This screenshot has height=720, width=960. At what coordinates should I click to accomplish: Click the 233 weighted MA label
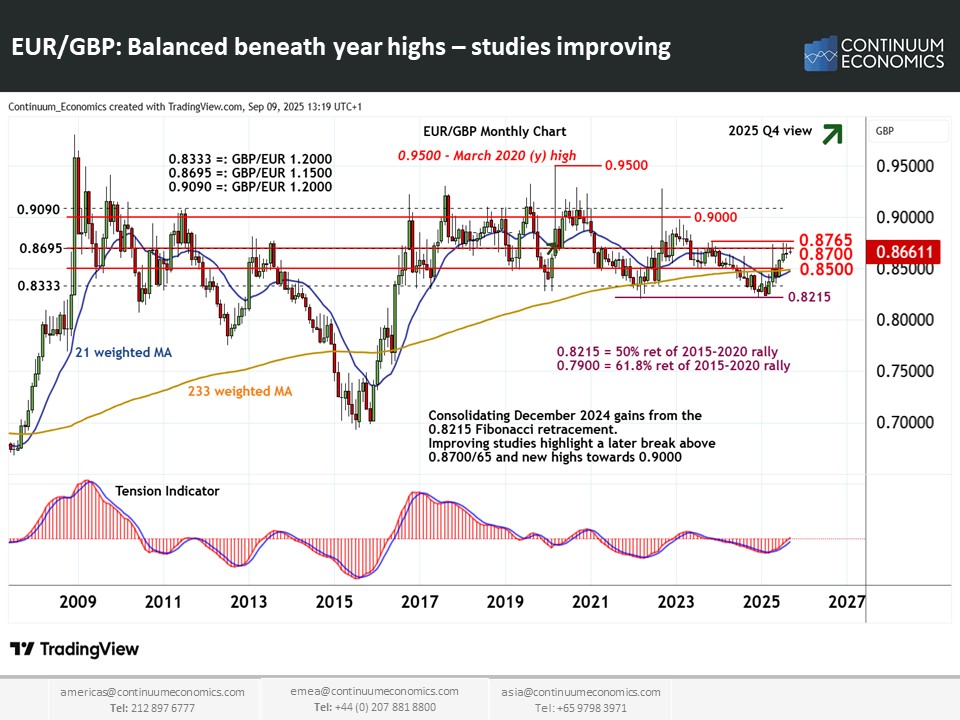pos(240,391)
